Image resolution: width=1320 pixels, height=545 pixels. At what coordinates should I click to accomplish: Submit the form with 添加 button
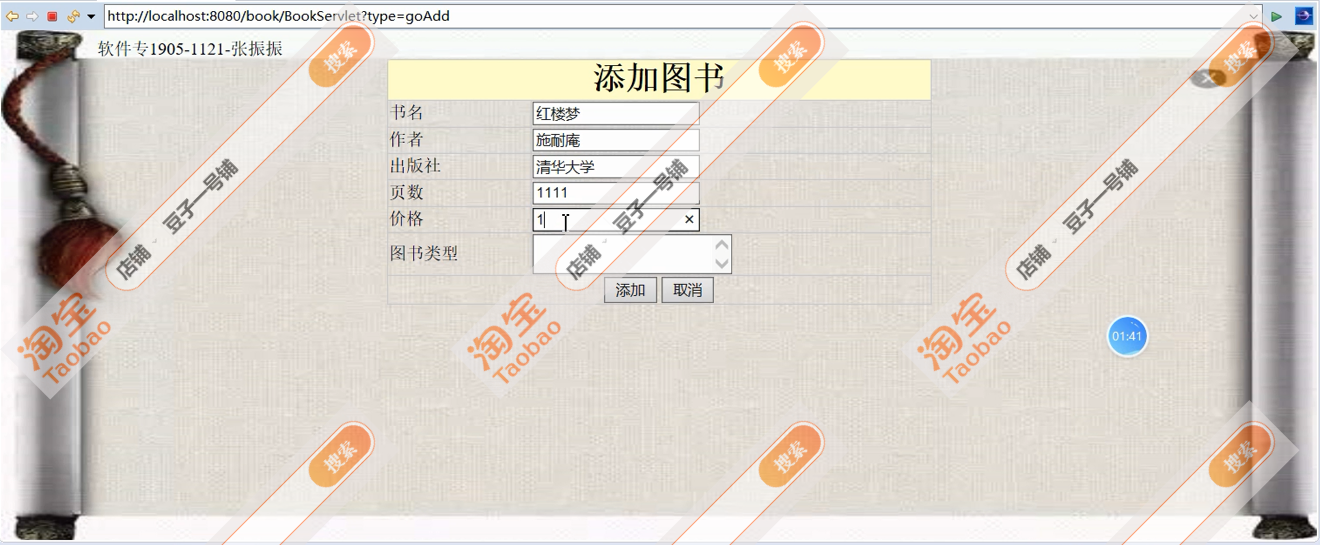(x=630, y=290)
